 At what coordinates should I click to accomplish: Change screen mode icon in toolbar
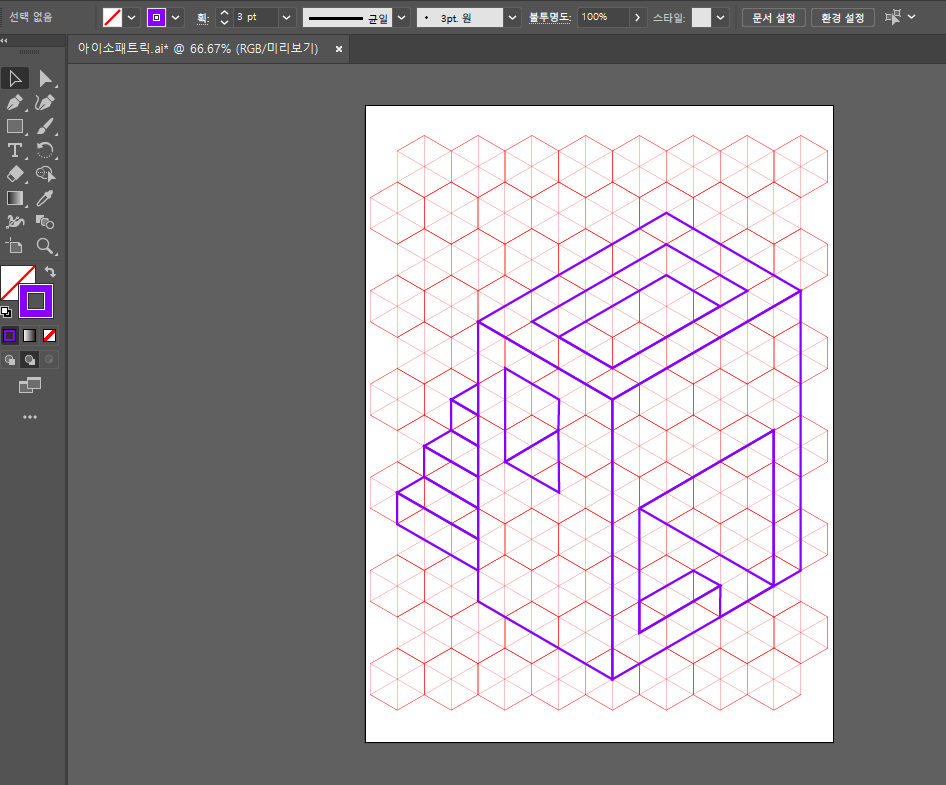tap(30, 385)
